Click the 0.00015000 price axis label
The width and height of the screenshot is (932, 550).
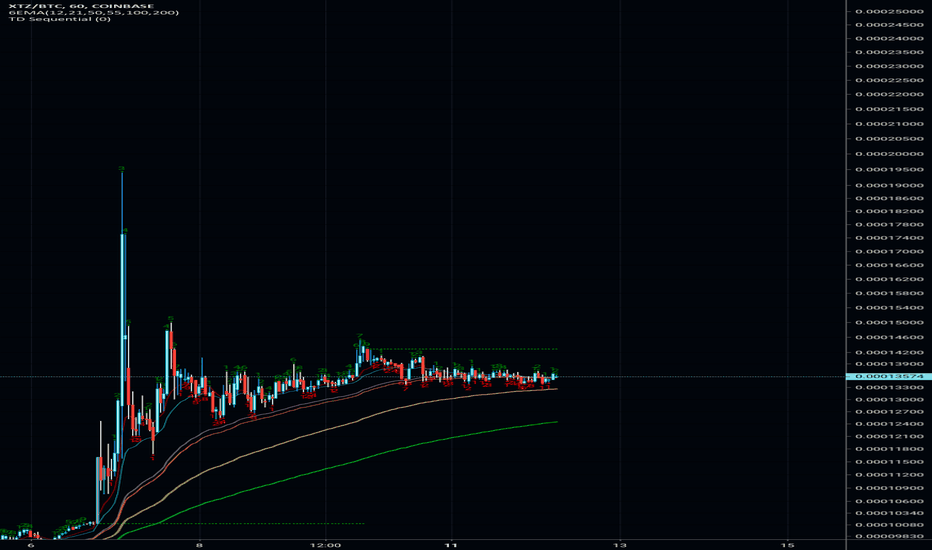point(889,323)
